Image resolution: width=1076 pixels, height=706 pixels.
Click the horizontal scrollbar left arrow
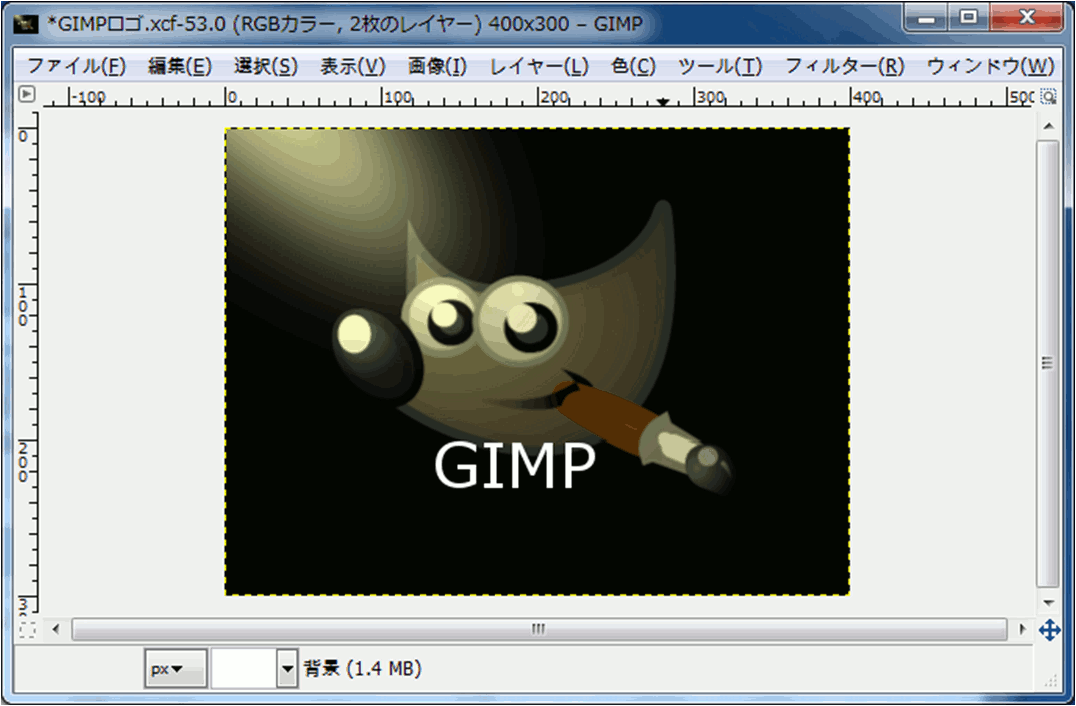pyautogui.click(x=56, y=630)
